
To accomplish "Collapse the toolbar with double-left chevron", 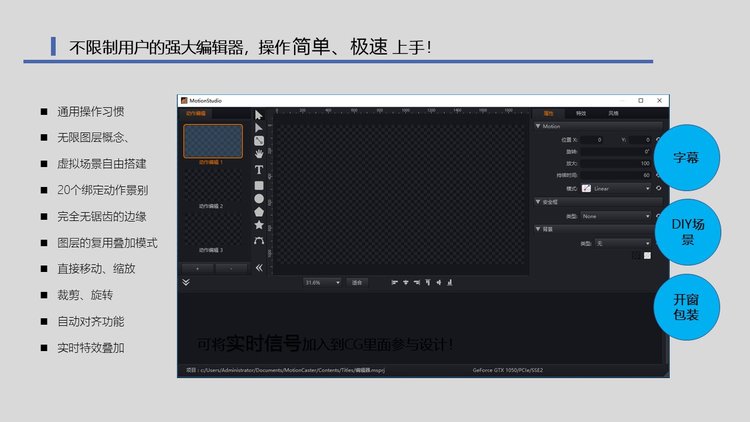I will (x=259, y=268).
